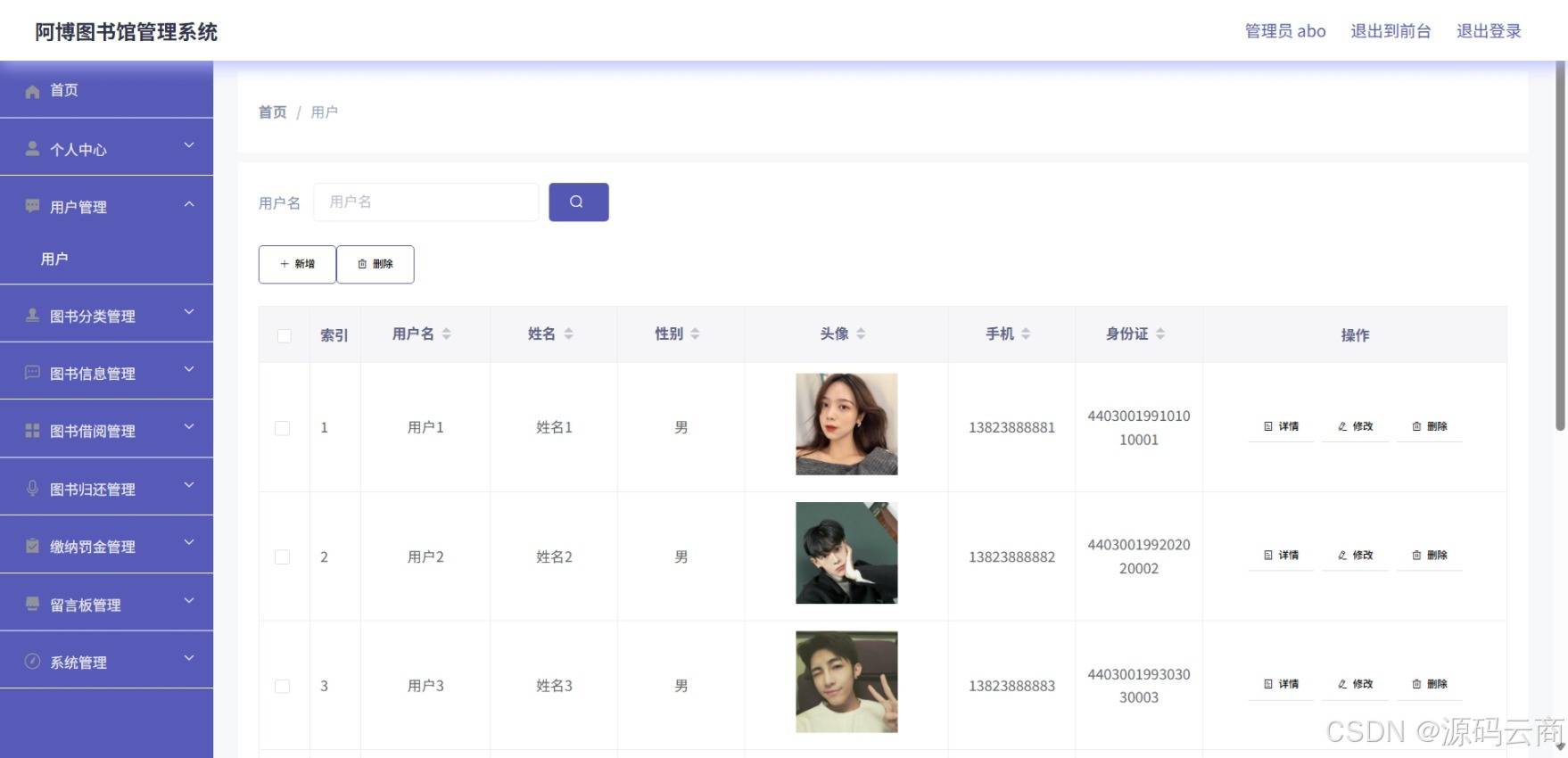Open avatar thumbnail of 用户1
1568x758 pixels.
(846, 424)
